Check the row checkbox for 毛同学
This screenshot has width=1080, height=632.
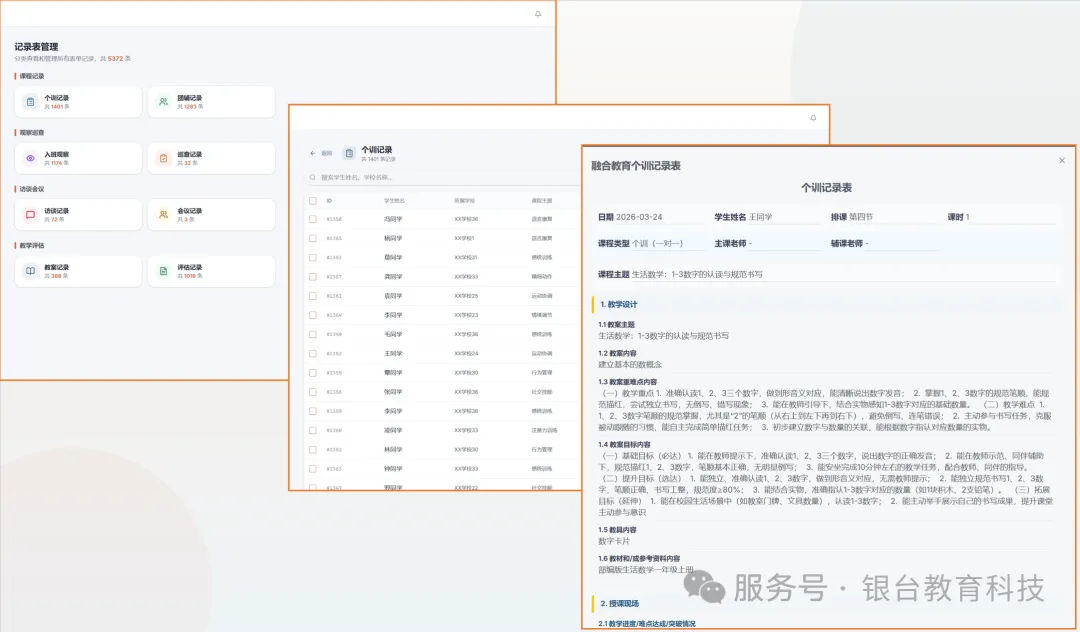pyautogui.click(x=313, y=335)
